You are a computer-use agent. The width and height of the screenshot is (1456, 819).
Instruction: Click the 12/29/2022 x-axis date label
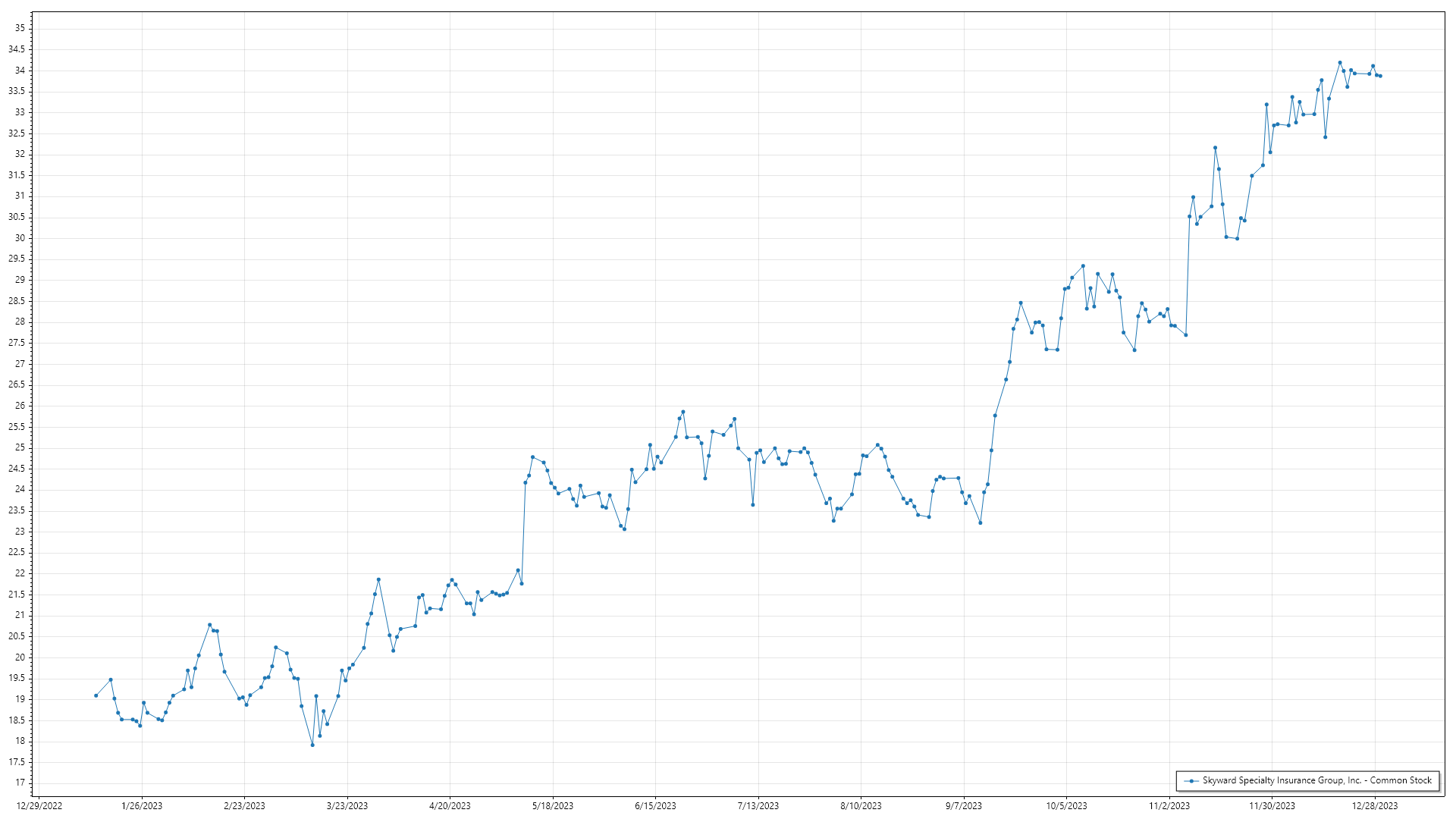point(39,806)
